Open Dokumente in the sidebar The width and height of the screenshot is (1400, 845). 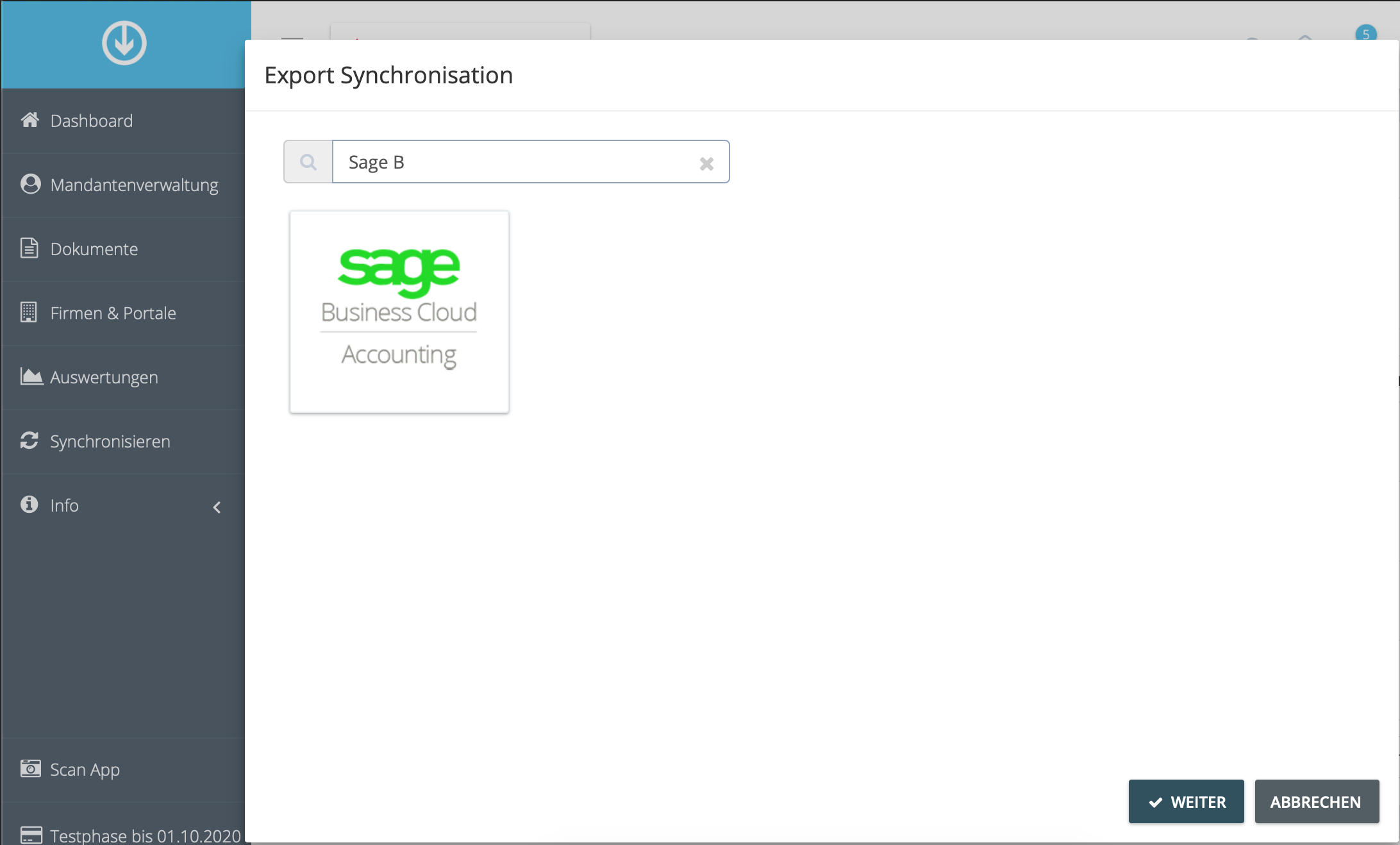(122, 249)
